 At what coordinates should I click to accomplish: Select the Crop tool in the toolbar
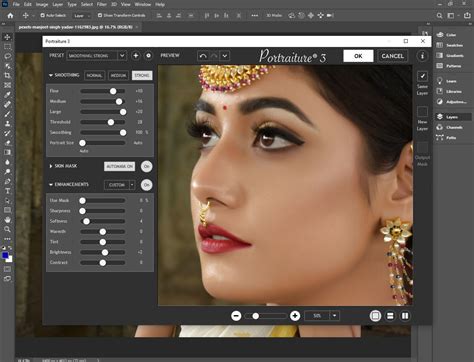click(x=7, y=75)
